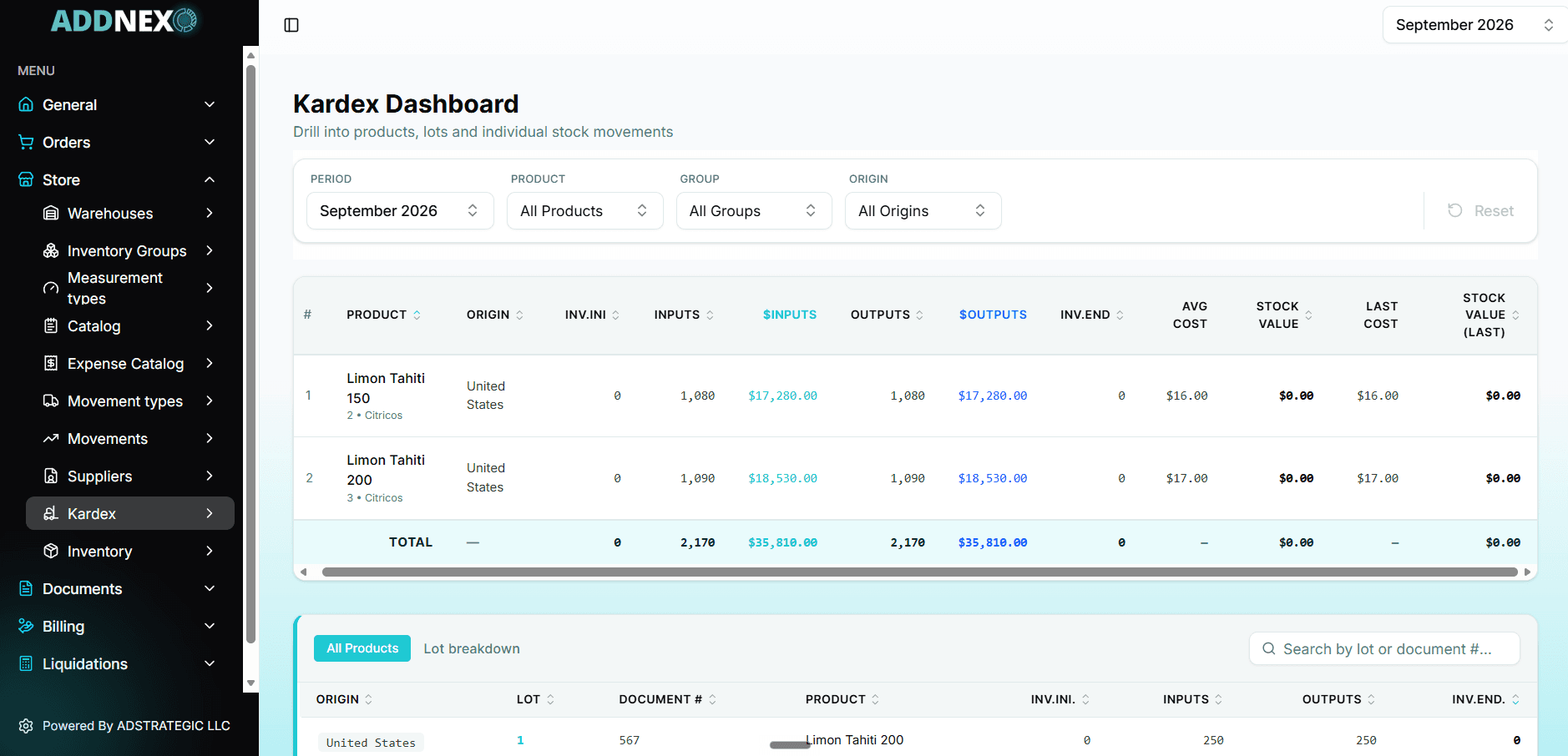Toggle the sidebar panel icon

tap(291, 25)
